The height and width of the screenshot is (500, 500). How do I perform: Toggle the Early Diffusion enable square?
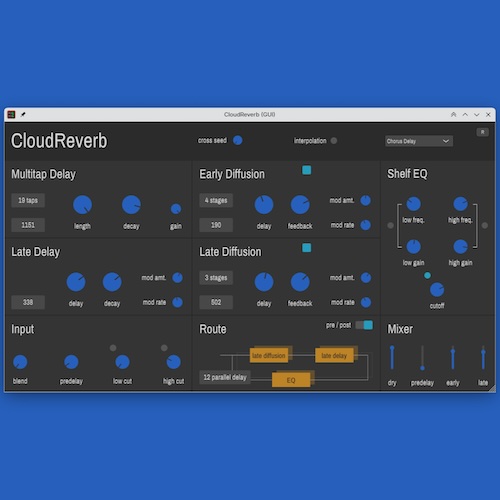[307, 170]
